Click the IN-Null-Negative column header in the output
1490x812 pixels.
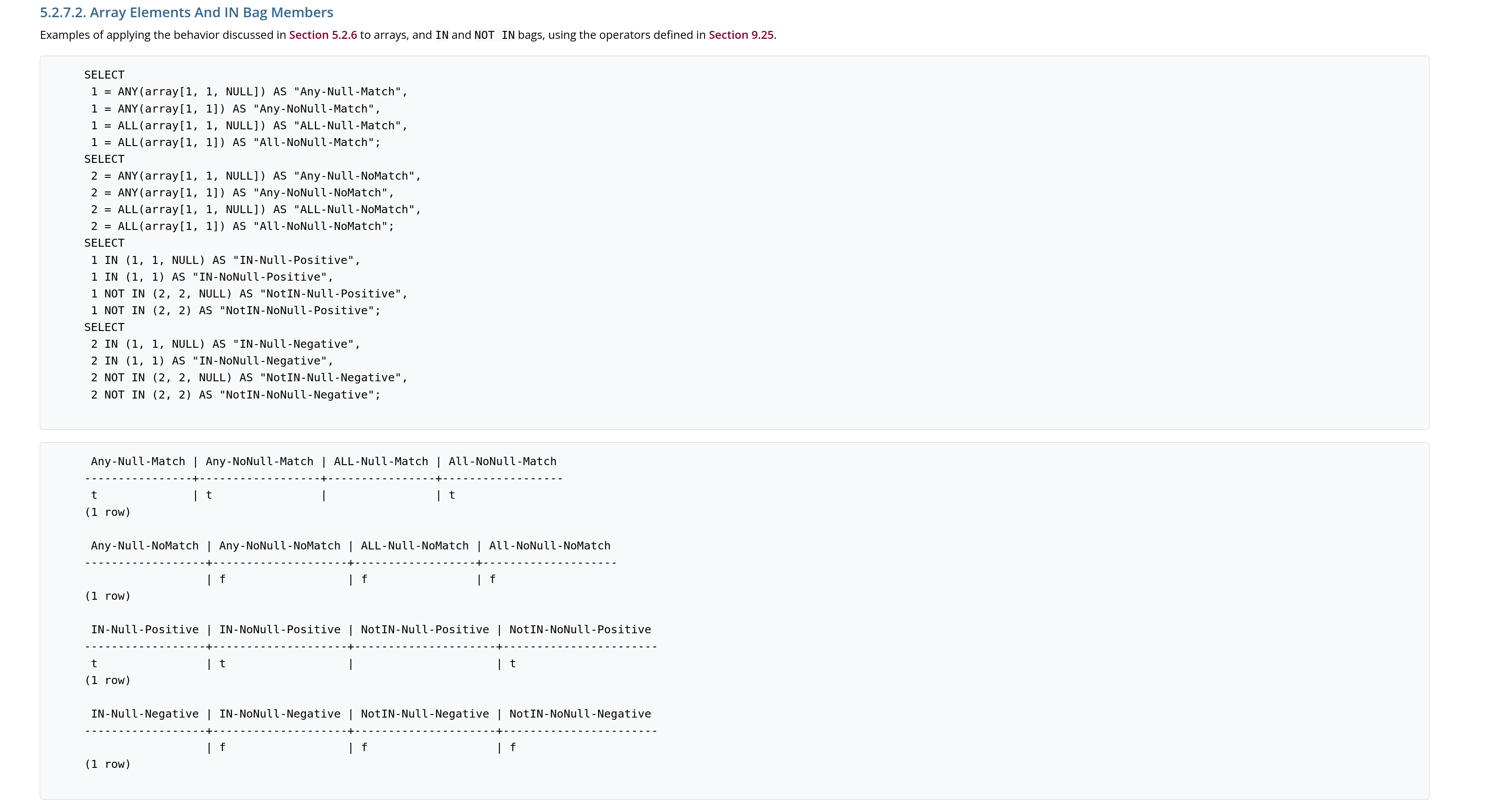145,714
